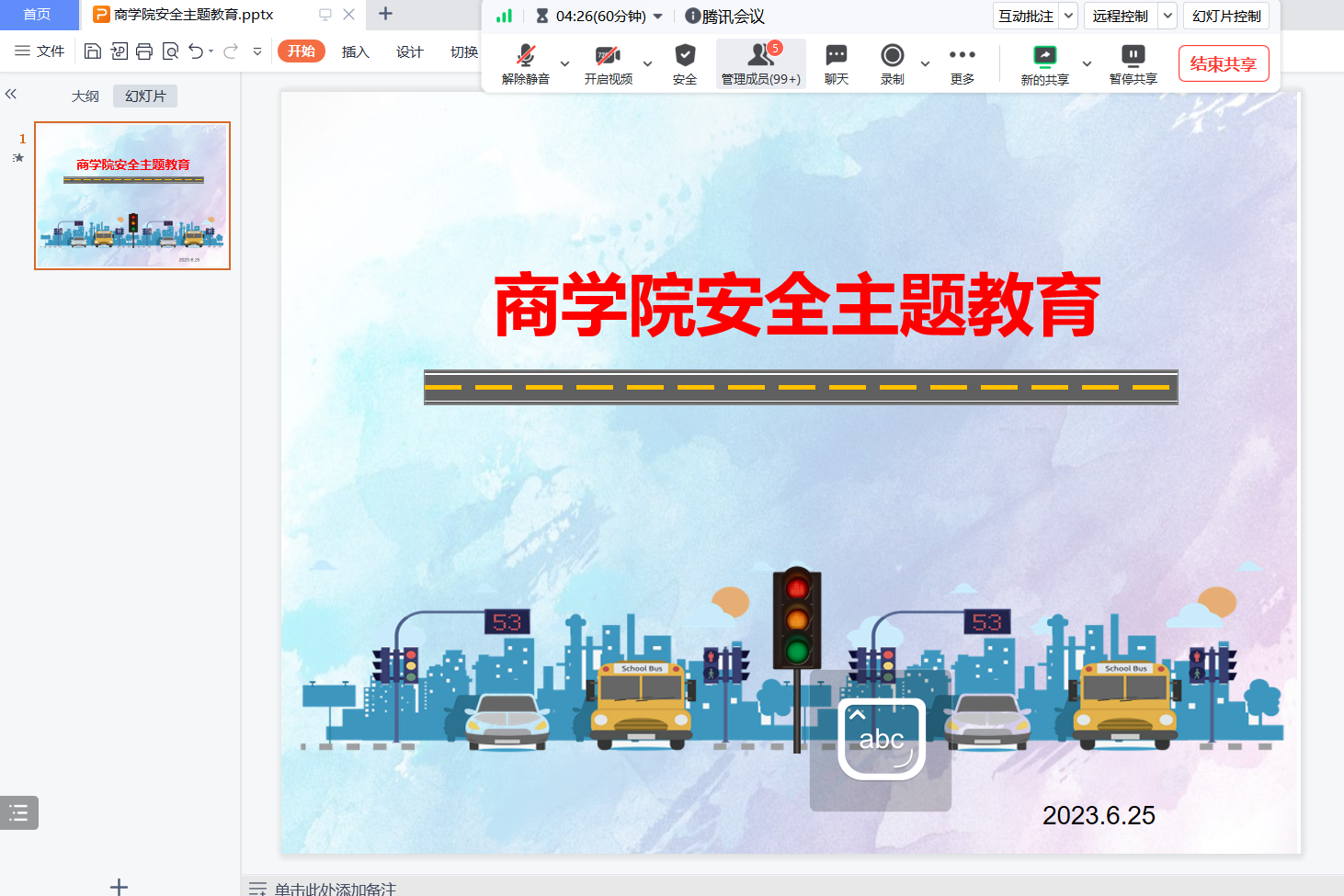1344x896 pixels.
Task: Click the 幻灯片控制 button
Action: pyautogui.click(x=1225, y=16)
